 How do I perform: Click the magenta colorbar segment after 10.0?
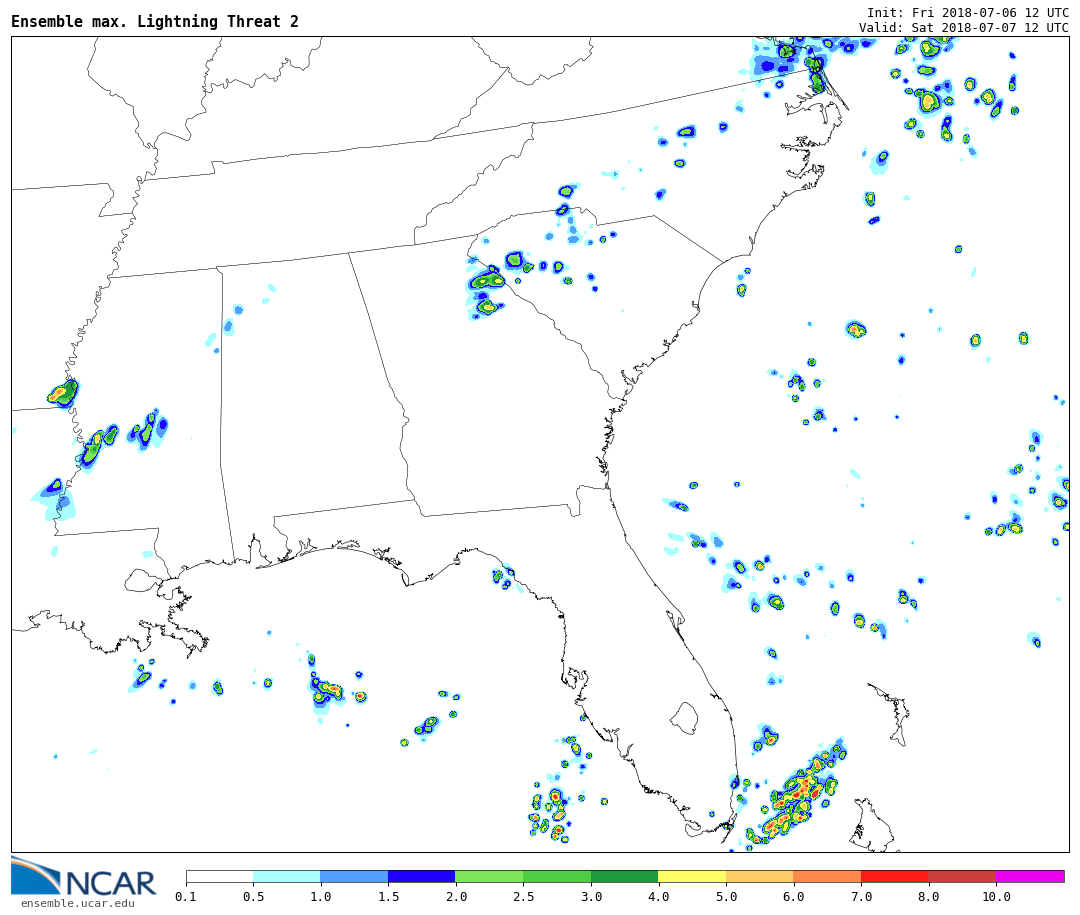click(x=1030, y=876)
